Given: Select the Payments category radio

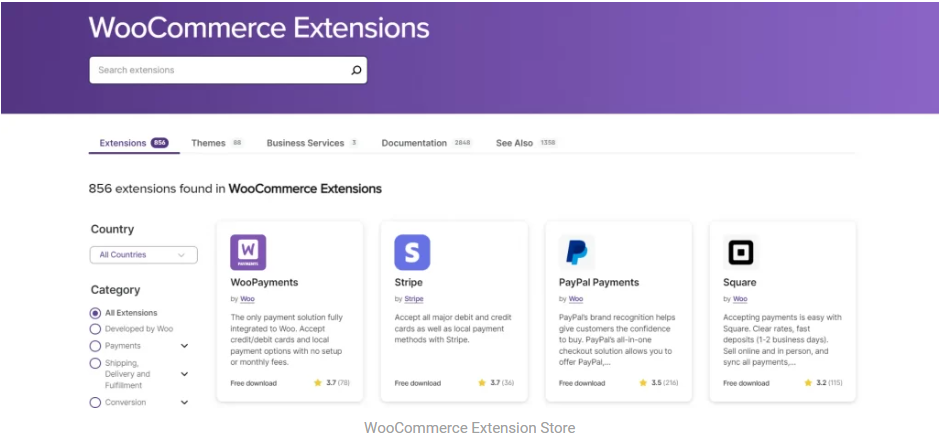Looking at the screenshot, I should 95,346.
